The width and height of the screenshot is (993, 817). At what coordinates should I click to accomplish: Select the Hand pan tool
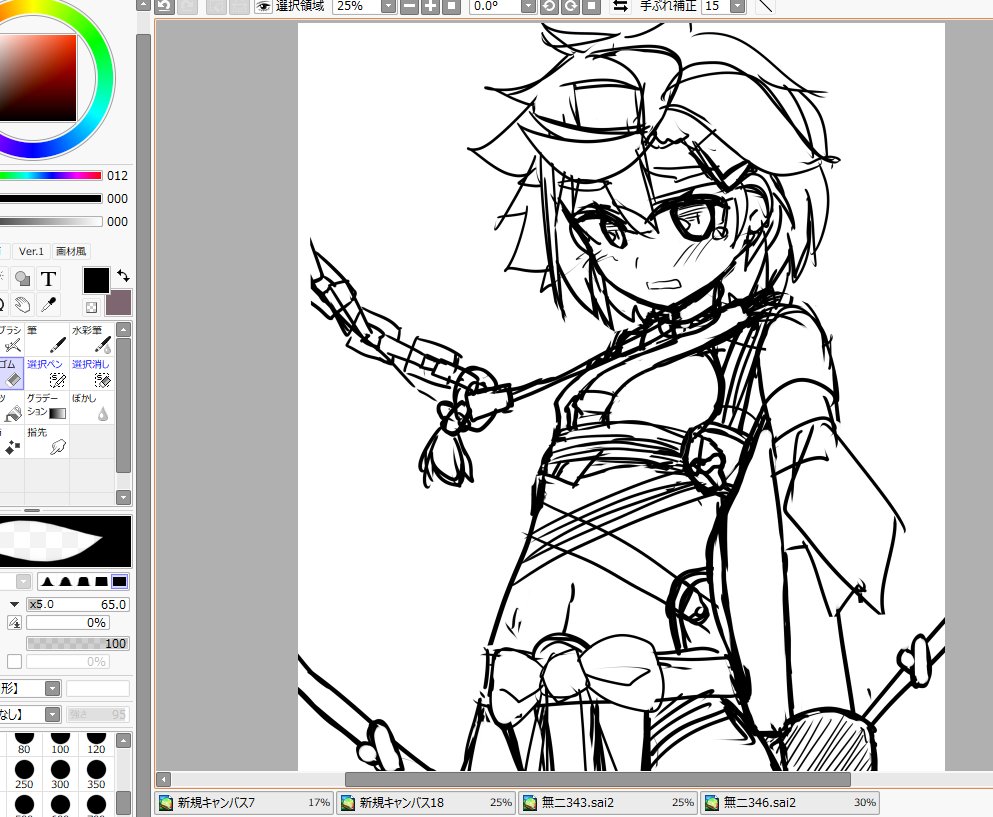(23, 305)
